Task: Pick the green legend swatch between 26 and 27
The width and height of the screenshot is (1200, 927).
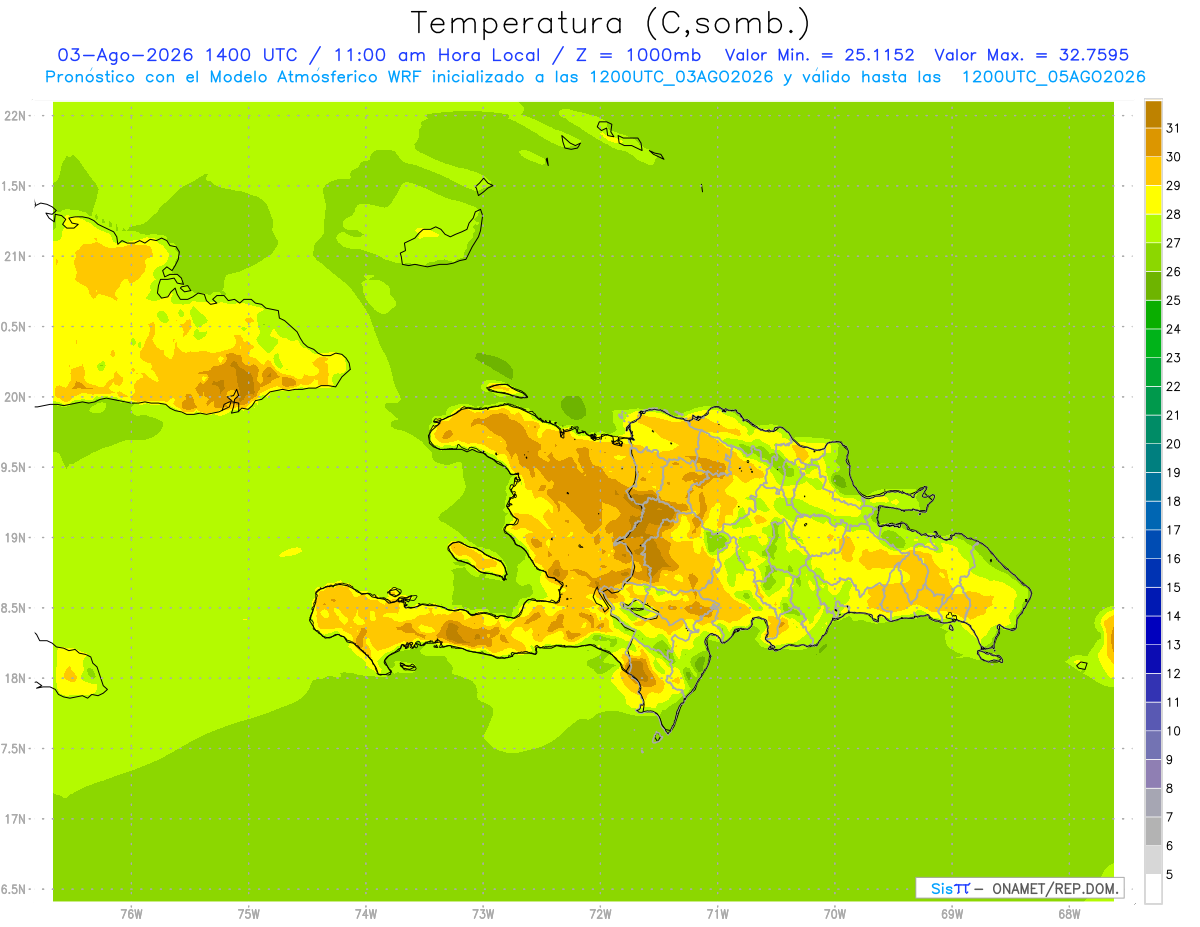Action: pos(1153,257)
